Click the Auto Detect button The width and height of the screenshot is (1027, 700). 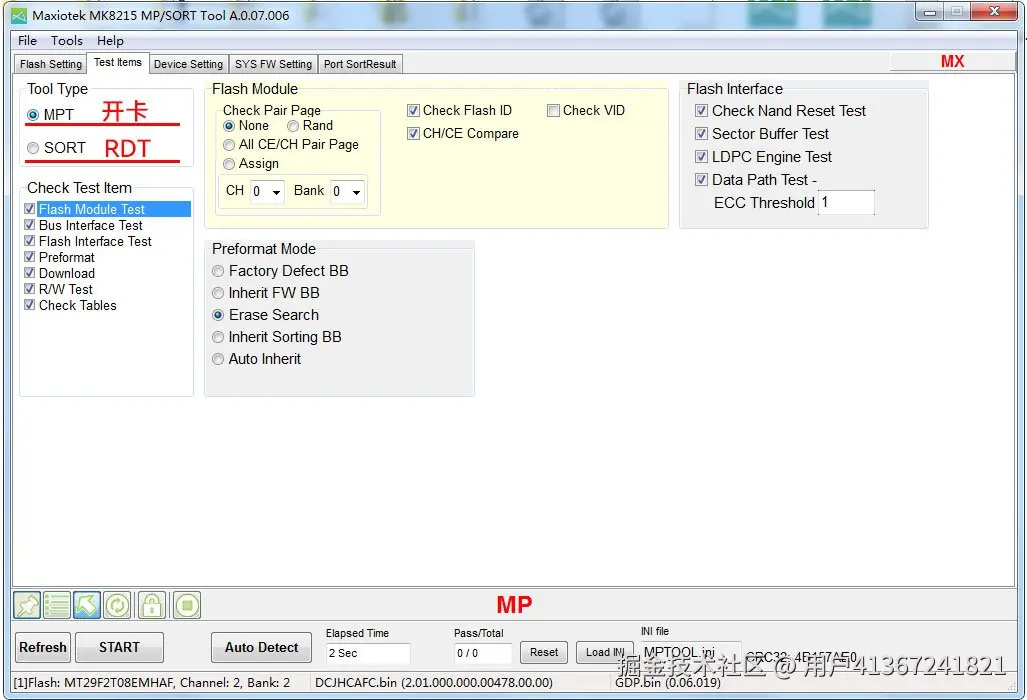(x=261, y=648)
